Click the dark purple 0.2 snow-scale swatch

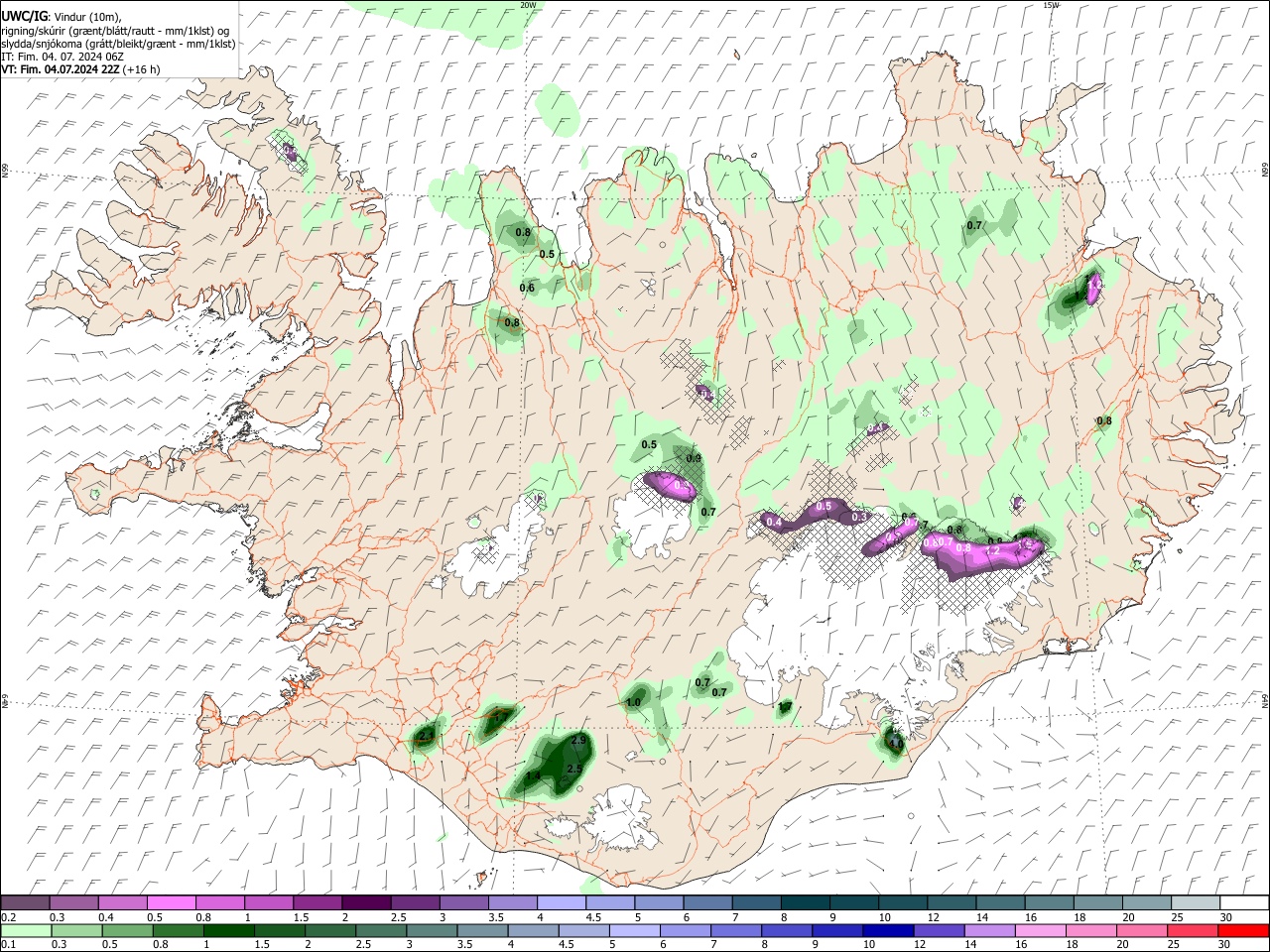tap(25, 903)
